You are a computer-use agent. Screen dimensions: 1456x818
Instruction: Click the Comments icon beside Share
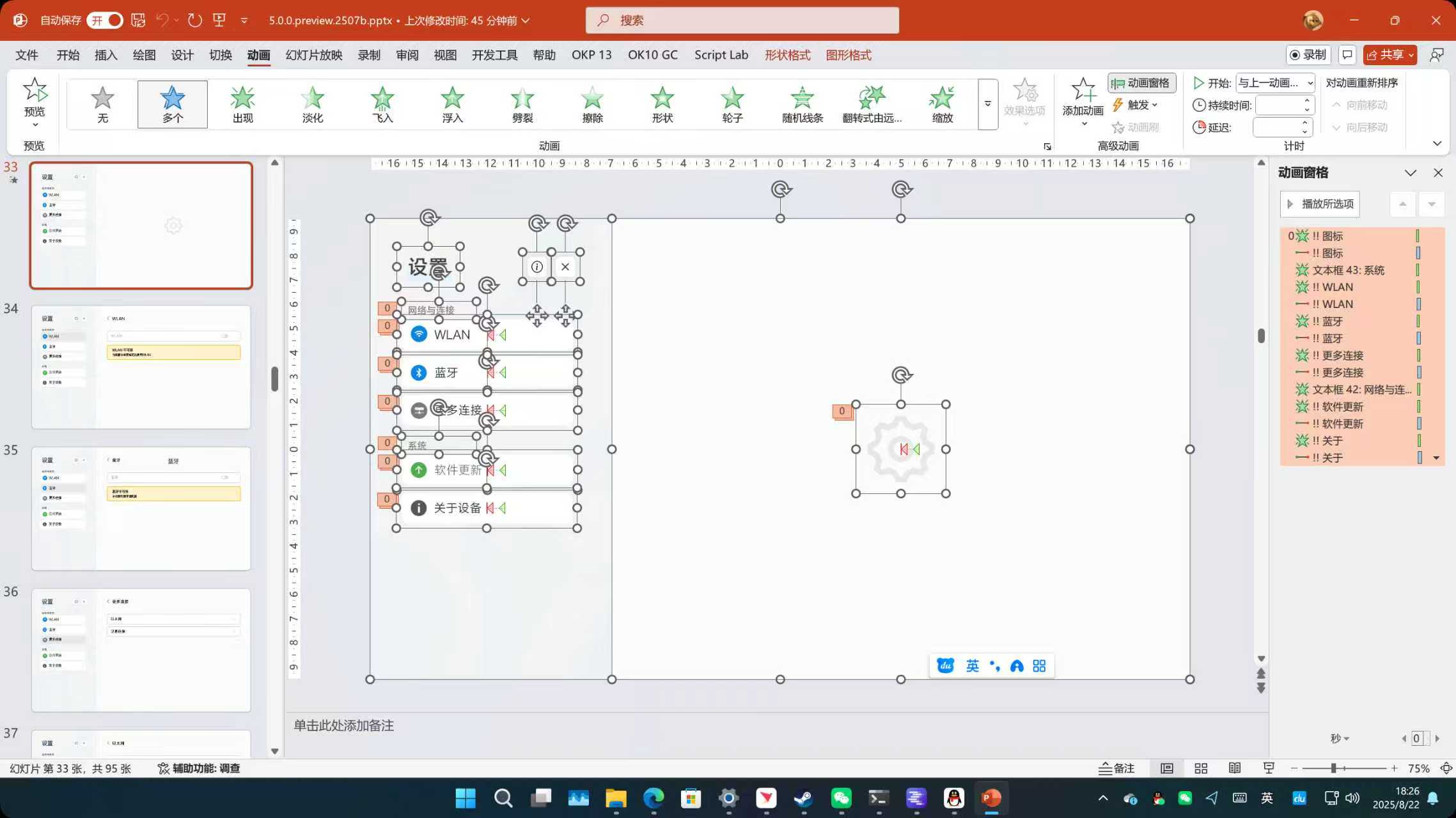pyautogui.click(x=1347, y=55)
